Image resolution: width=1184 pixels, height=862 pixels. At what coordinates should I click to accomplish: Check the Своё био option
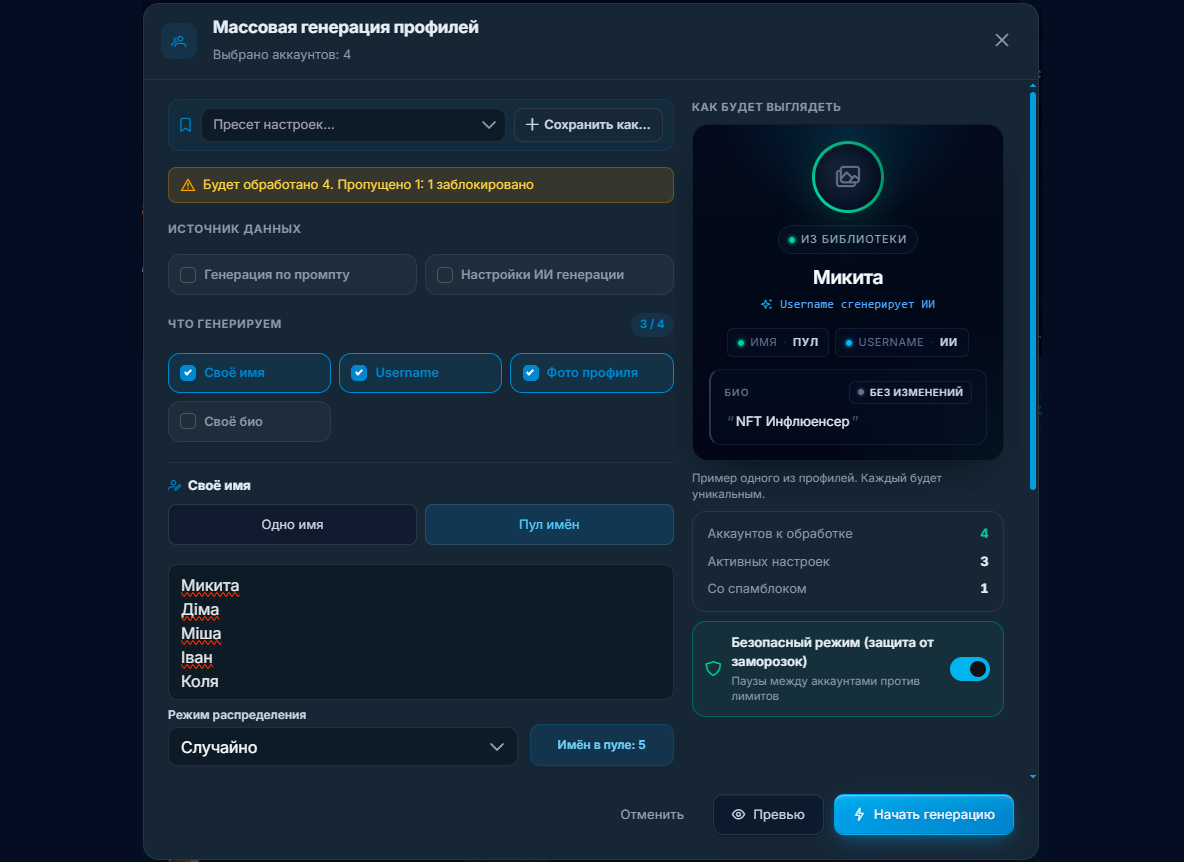coord(188,421)
